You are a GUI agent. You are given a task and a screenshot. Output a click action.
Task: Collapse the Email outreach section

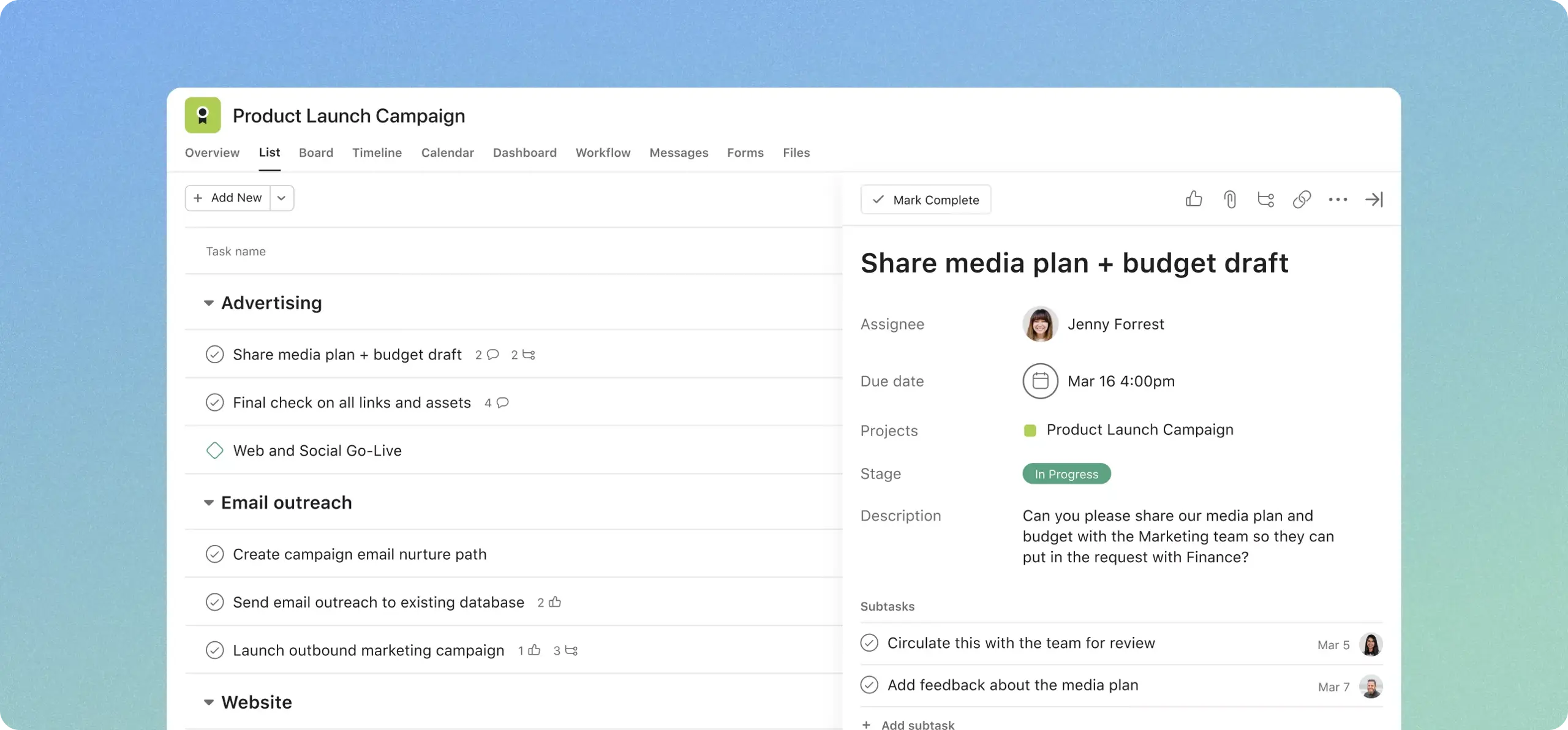208,503
